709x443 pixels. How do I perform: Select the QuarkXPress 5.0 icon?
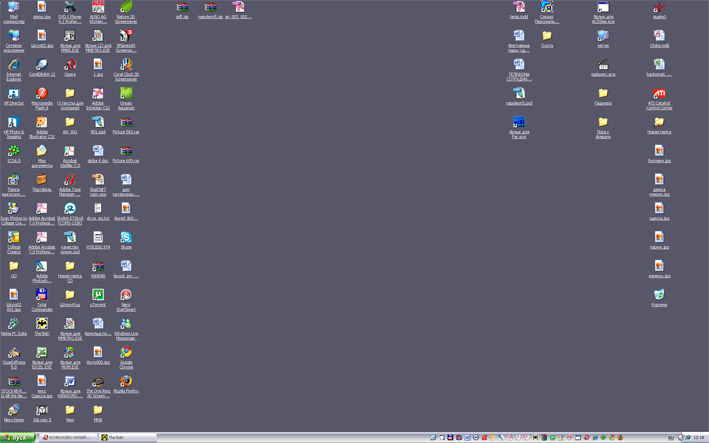point(14,353)
